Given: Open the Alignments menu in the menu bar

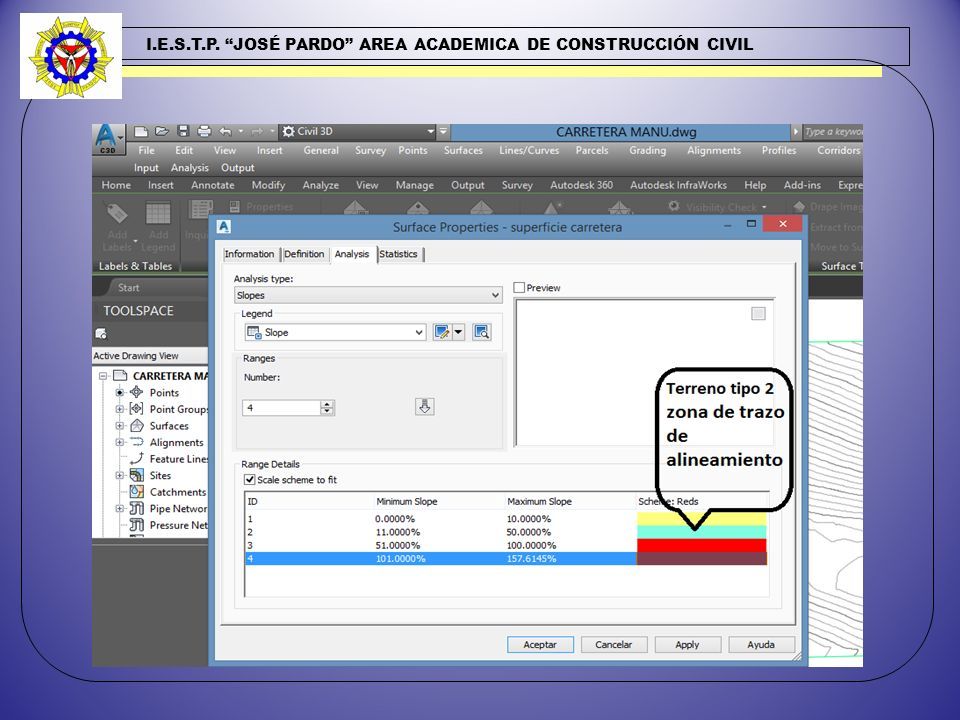Looking at the screenshot, I should (x=714, y=150).
